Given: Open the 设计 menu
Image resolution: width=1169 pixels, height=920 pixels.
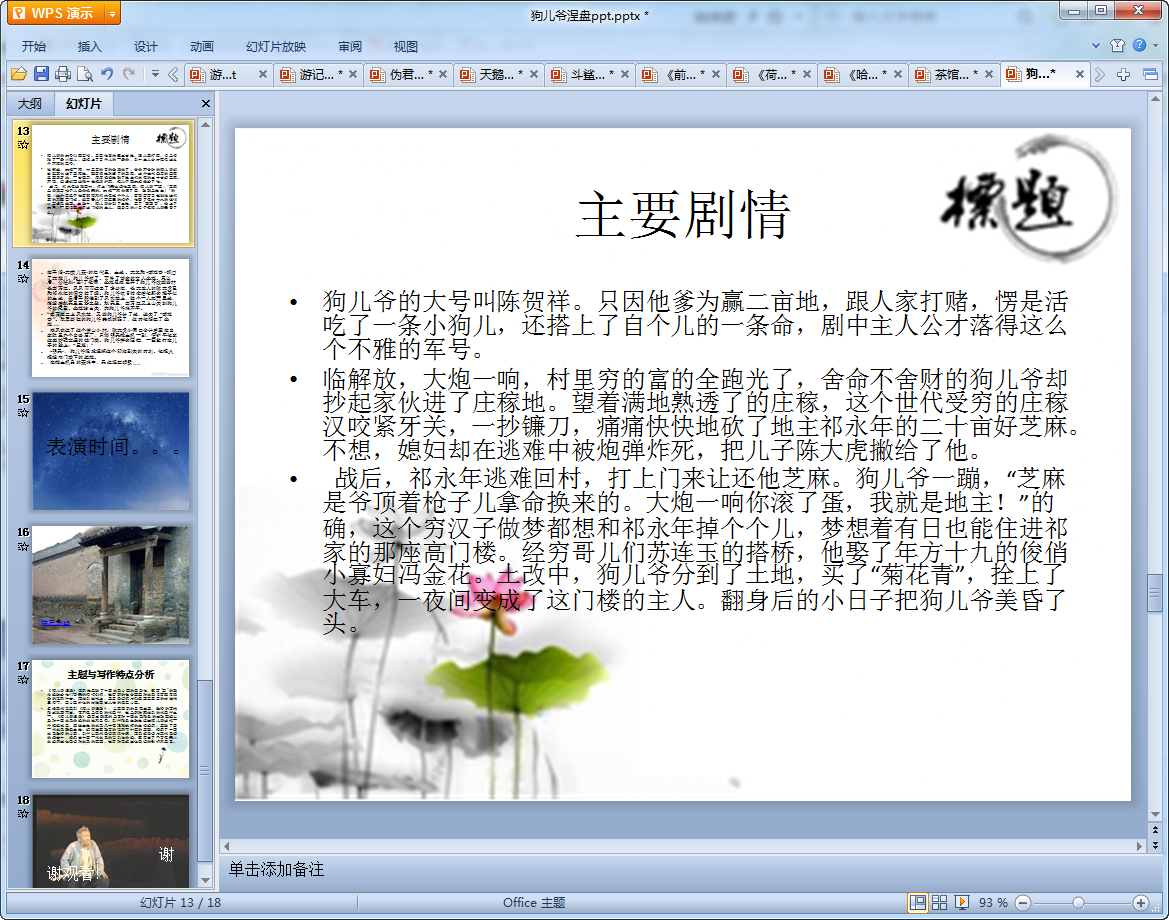Looking at the screenshot, I should [145, 46].
